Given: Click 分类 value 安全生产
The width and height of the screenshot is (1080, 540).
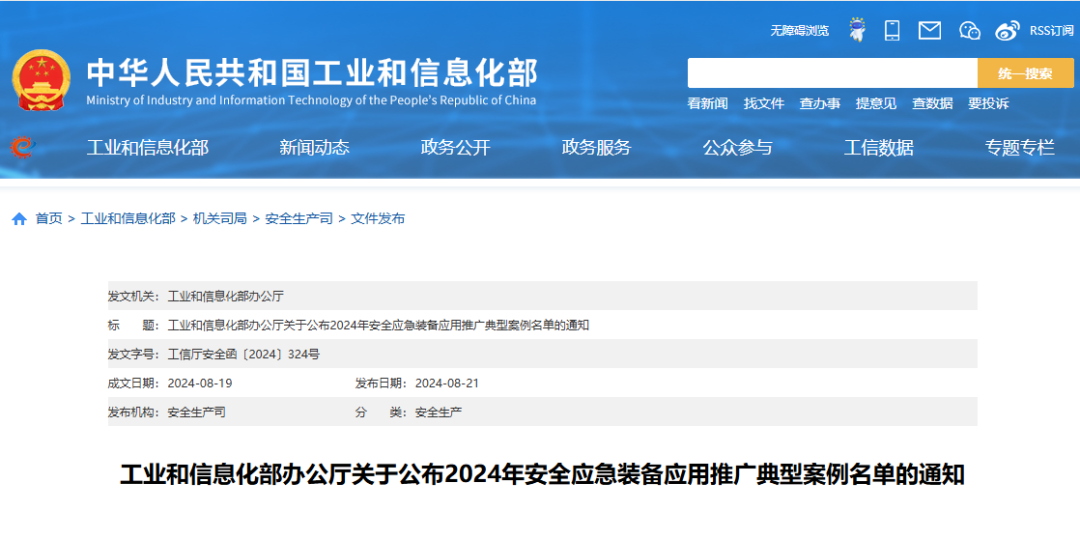Looking at the screenshot, I should coord(438,413).
